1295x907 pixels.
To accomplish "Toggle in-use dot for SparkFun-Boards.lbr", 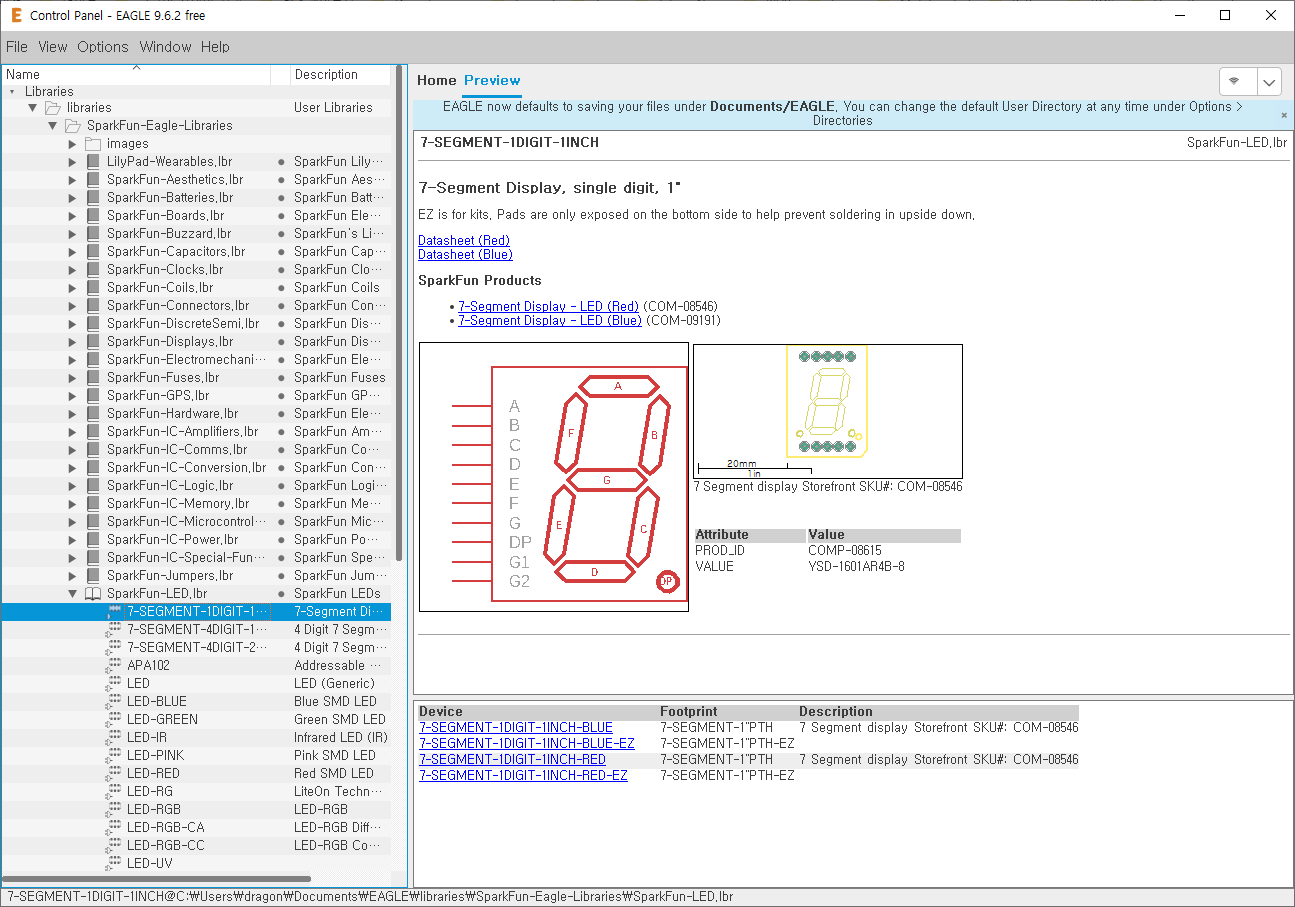I will tap(281, 215).
